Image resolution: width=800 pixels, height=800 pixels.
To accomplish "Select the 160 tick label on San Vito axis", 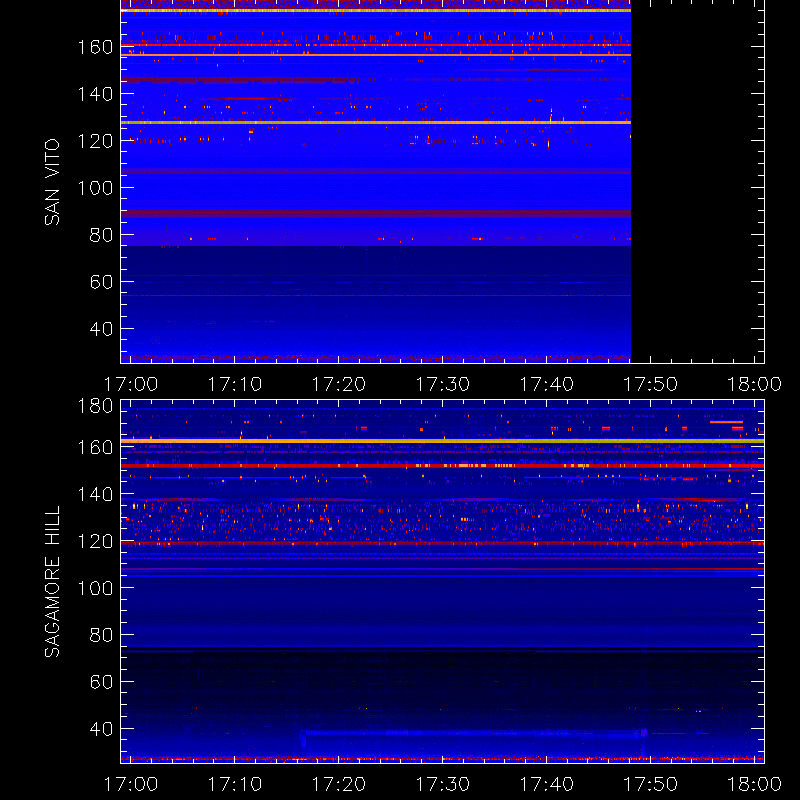I will click(95, 47).
